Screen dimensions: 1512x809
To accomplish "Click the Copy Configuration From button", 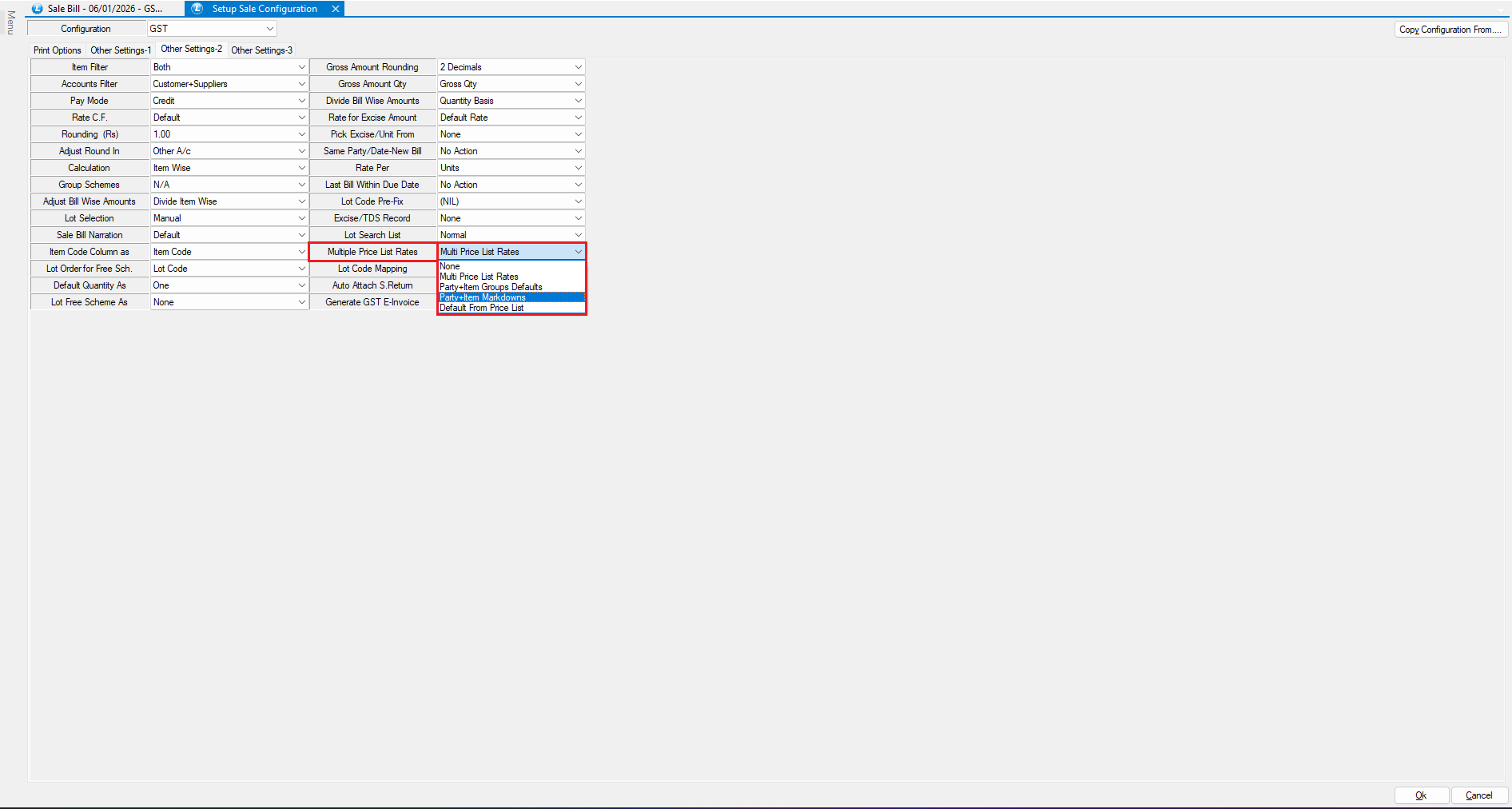I will click(x=1450, y=30).
